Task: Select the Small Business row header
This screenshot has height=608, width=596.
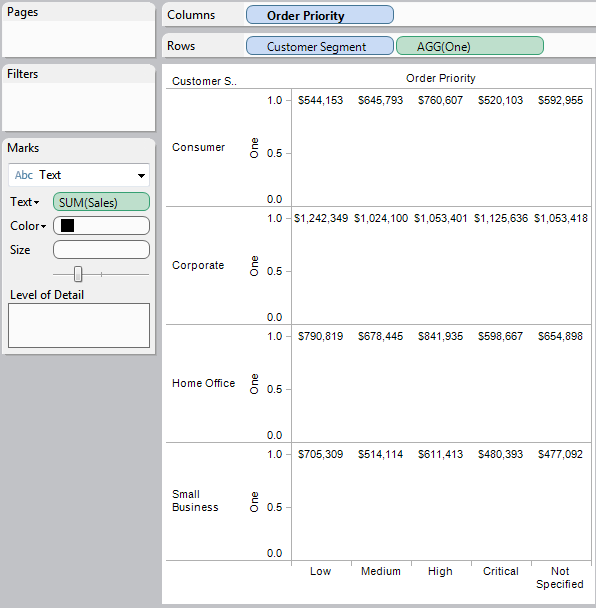Action: pos(195,501)
